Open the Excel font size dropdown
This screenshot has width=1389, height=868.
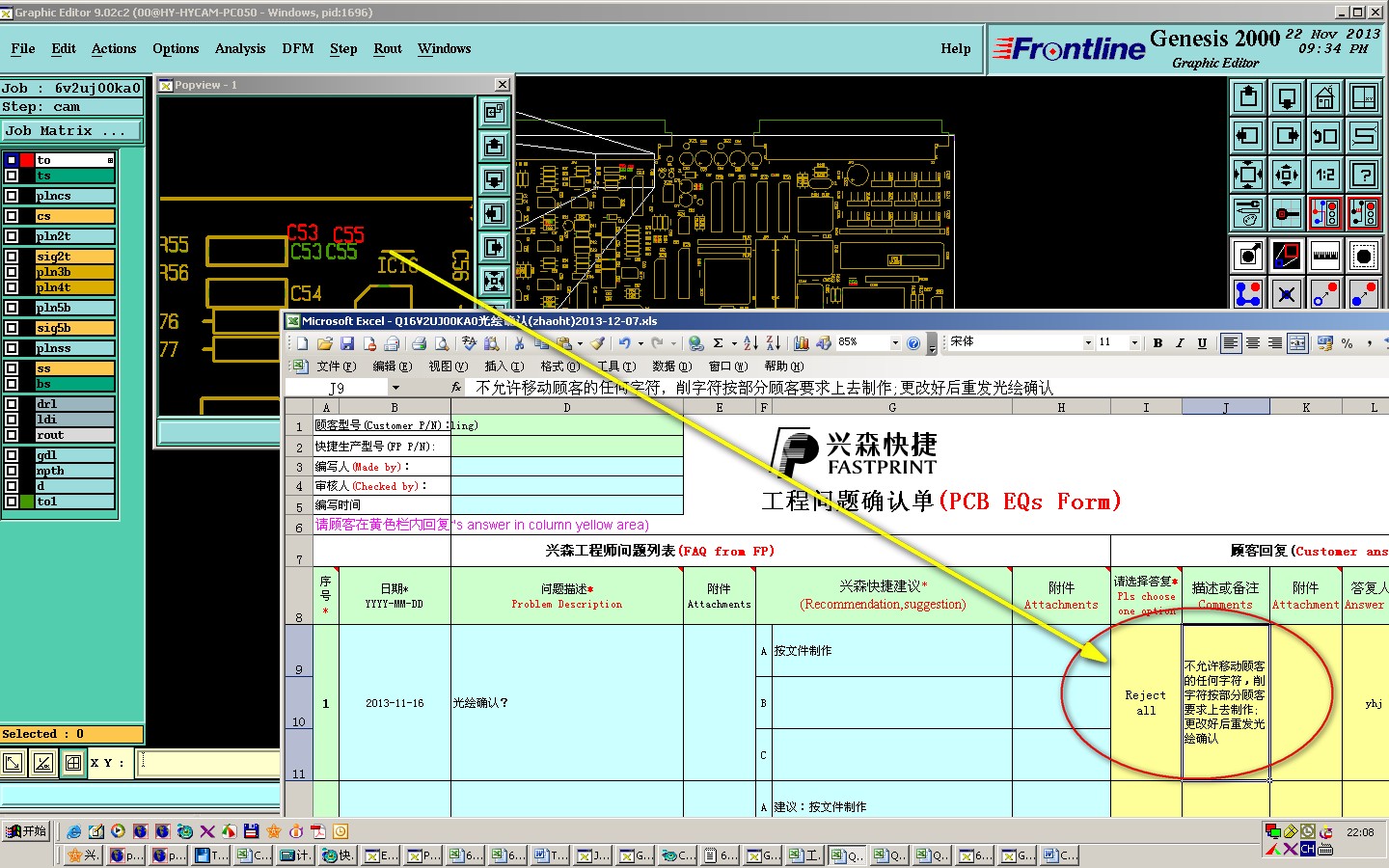coord(1134,342)
